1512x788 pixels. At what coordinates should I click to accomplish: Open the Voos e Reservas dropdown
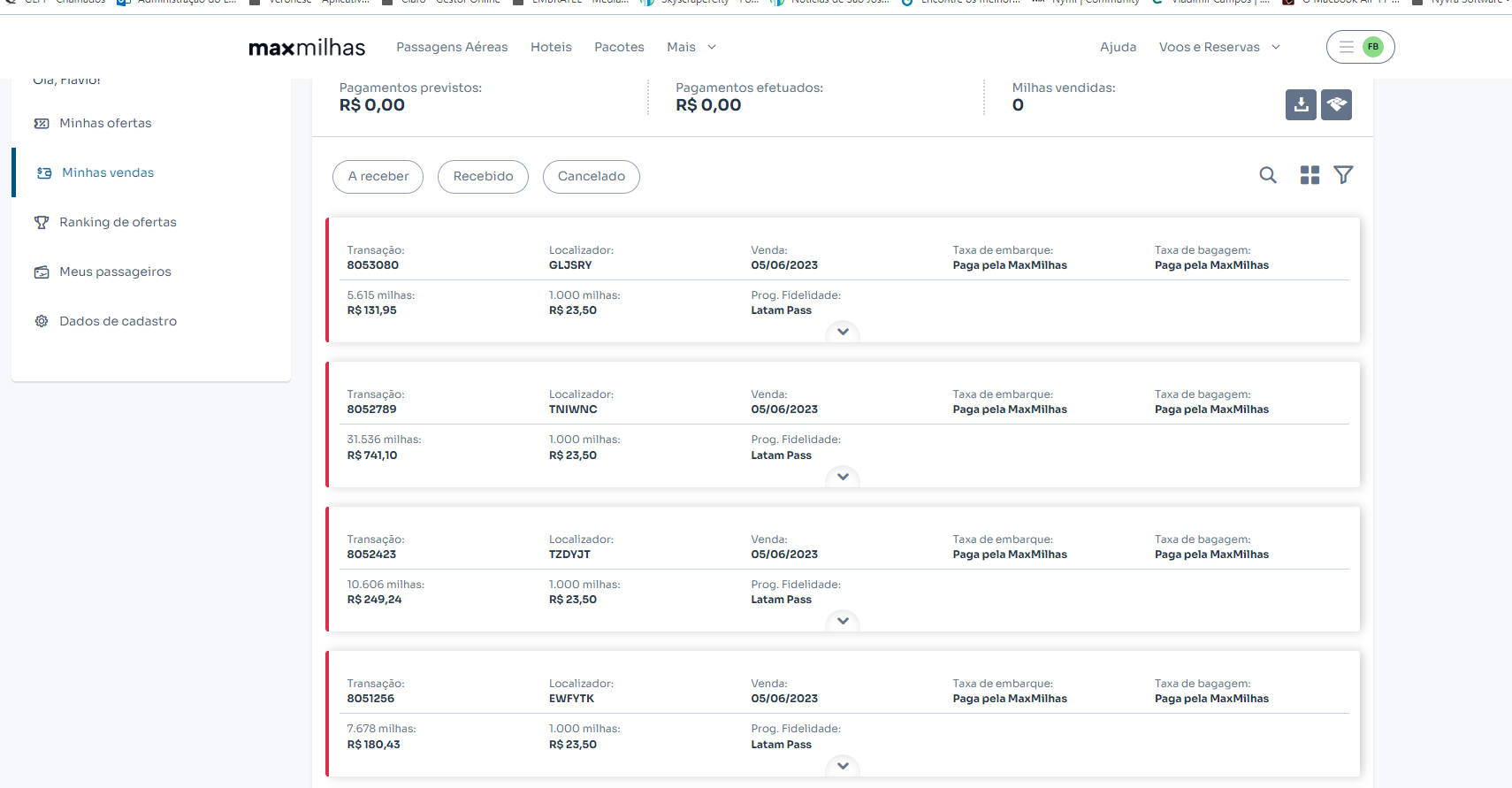1219,47
